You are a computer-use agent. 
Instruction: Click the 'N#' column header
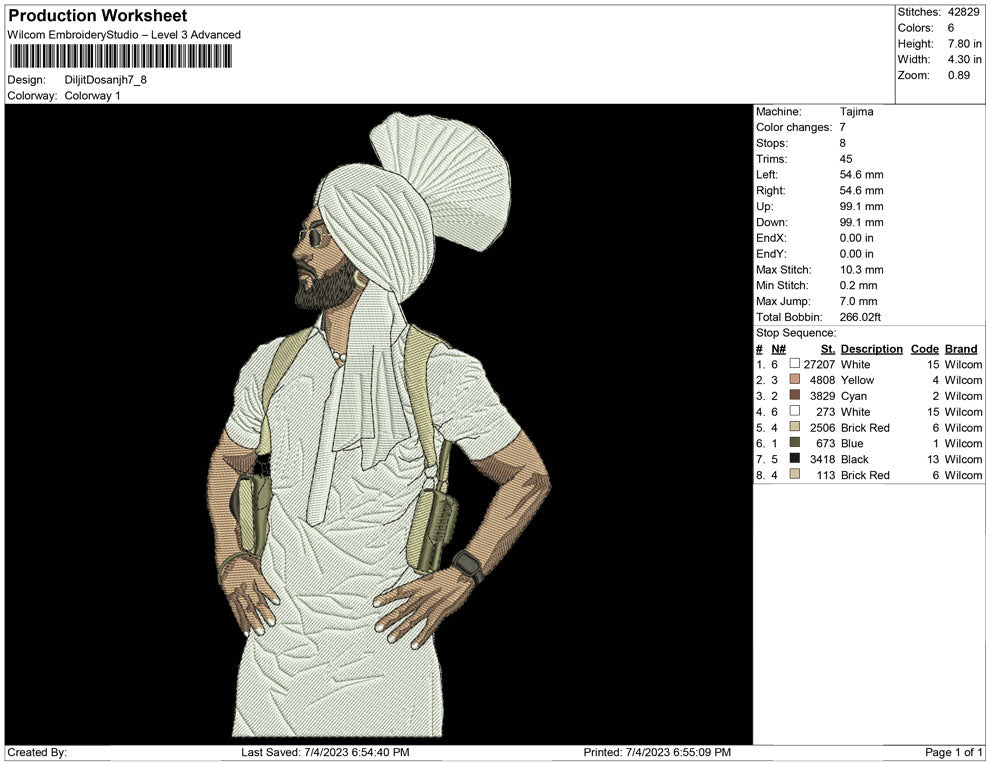(x=778, y=348)
